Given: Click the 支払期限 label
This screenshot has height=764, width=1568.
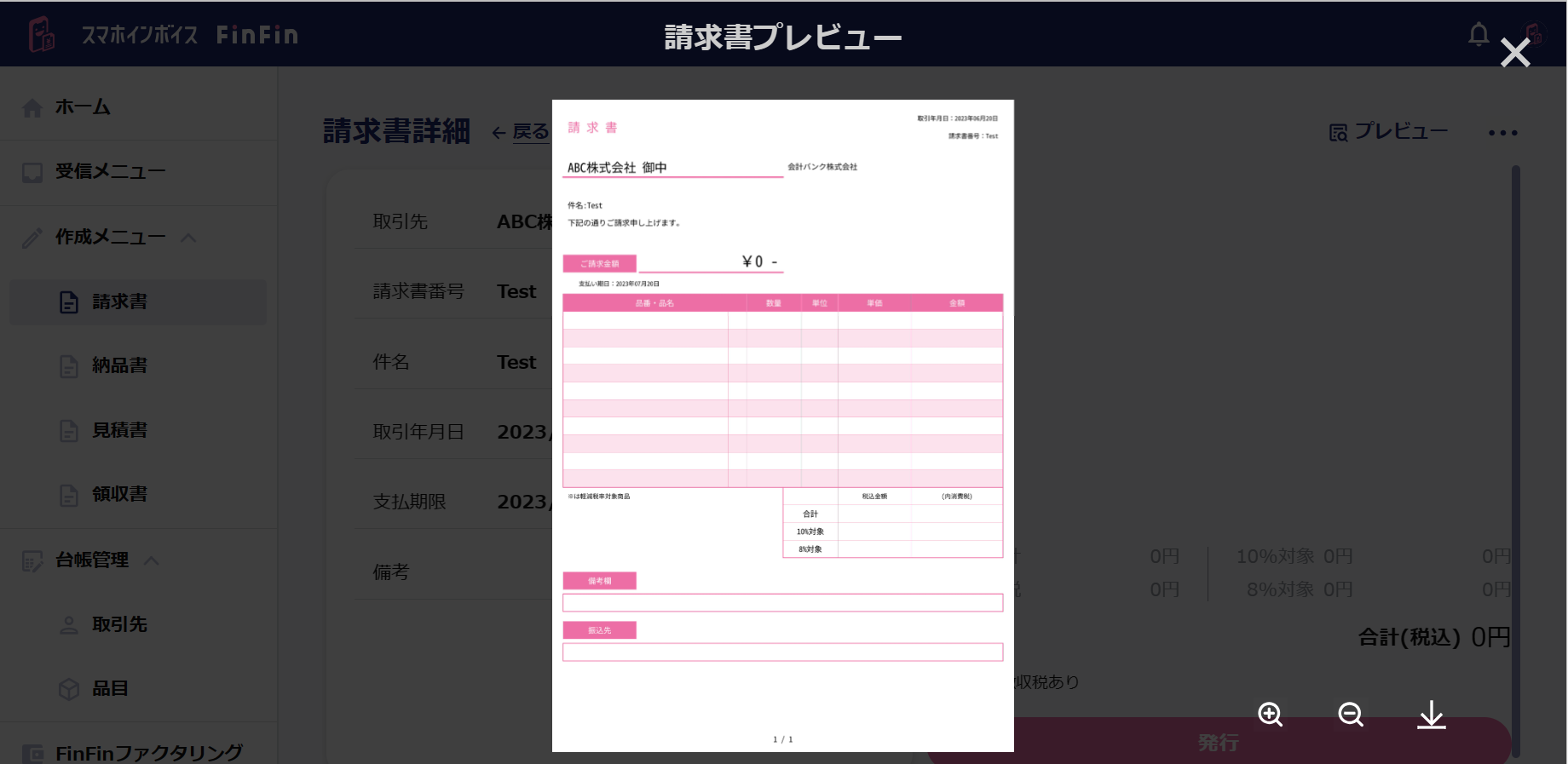Looking at the screenshot, I should coord(410,503).
